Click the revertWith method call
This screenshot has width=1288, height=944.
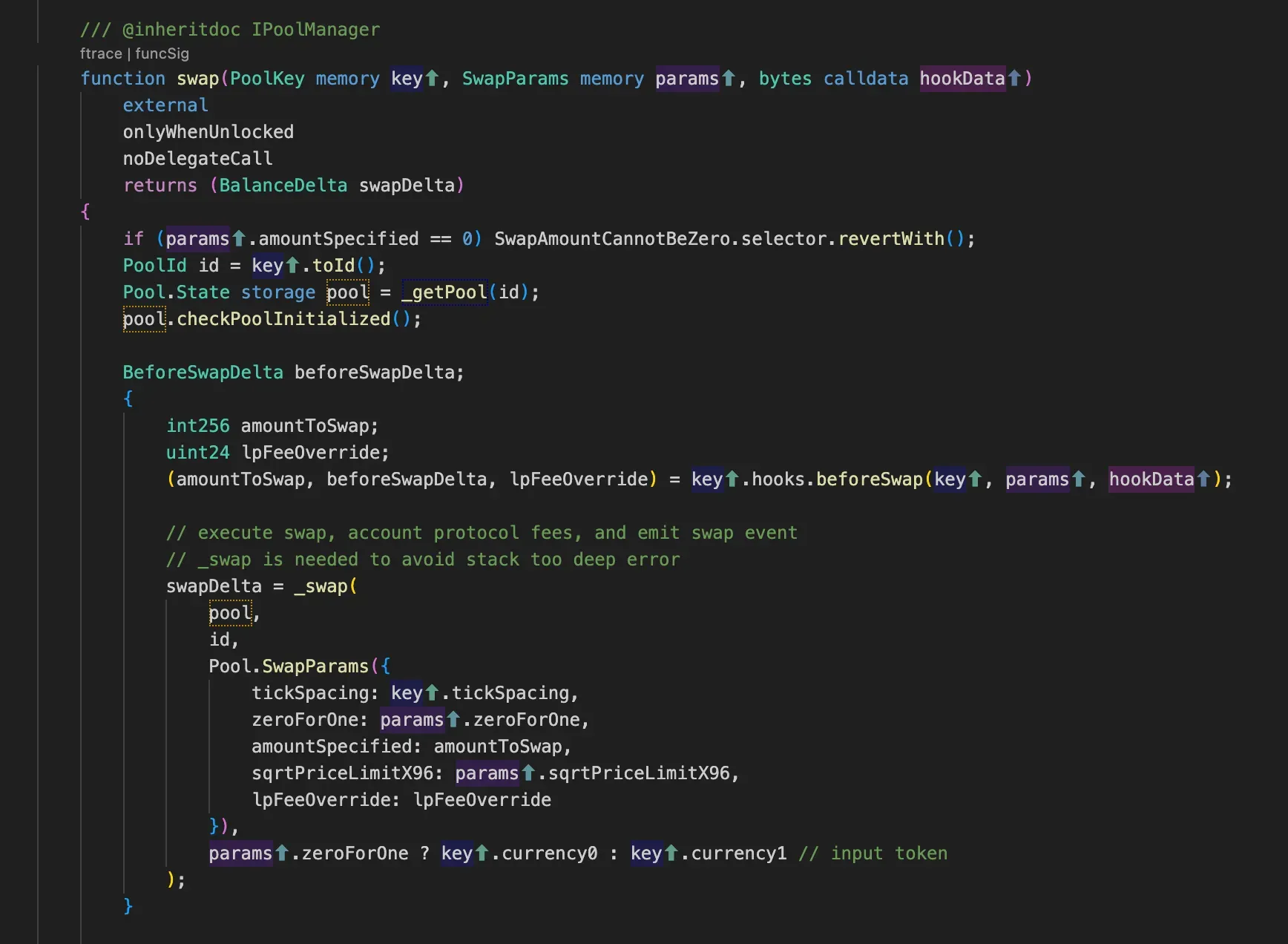(891, 239)
